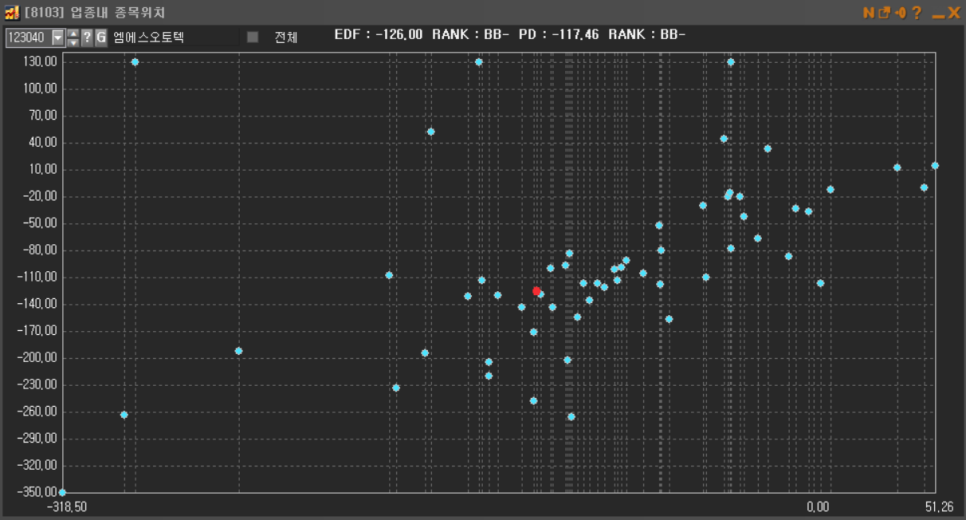Open the 123040 stock code dropdown
This screenshot has width=966, height=520.
(58, 38)
